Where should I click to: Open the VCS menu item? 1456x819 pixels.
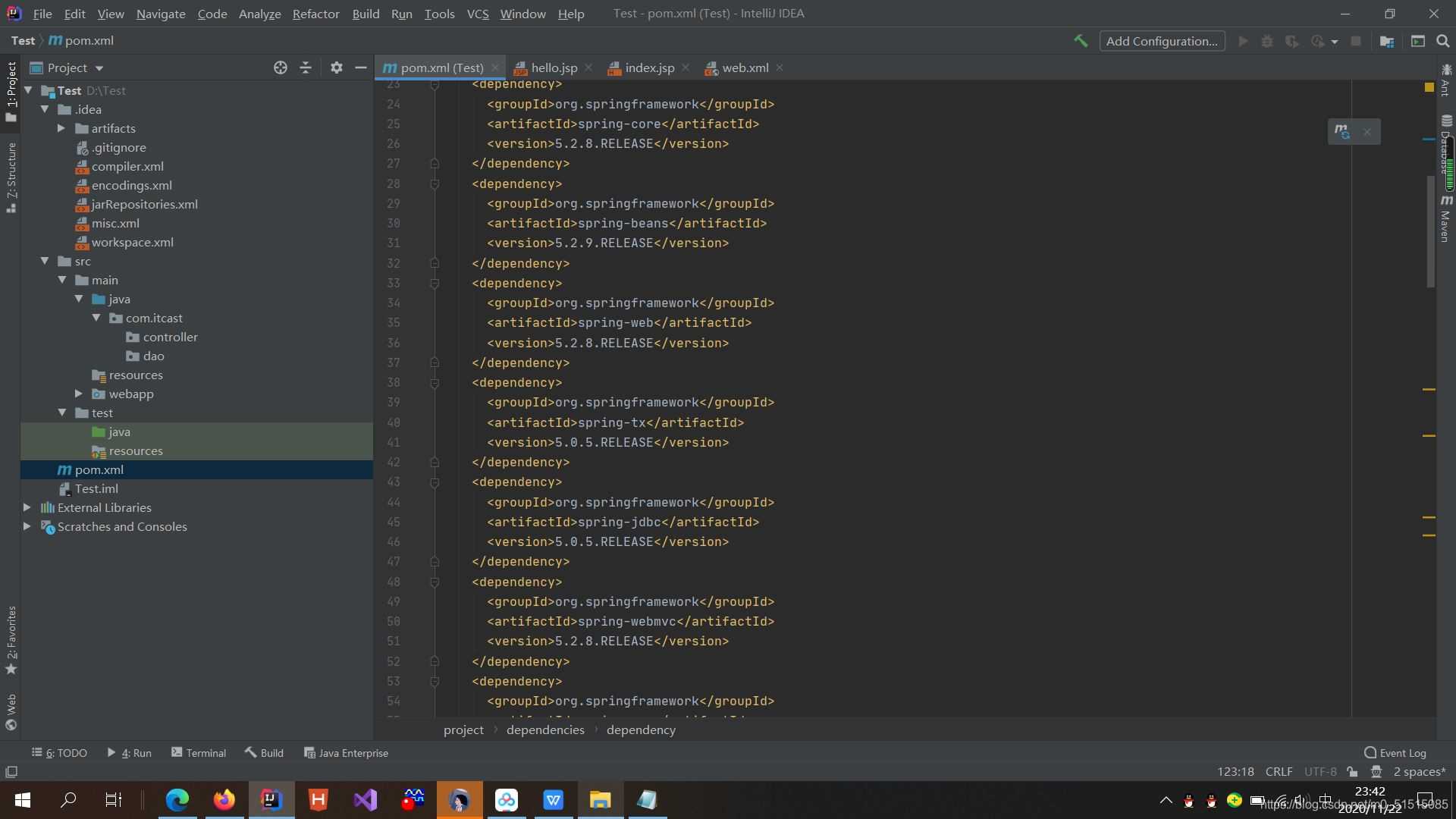[x=478, y=13]
